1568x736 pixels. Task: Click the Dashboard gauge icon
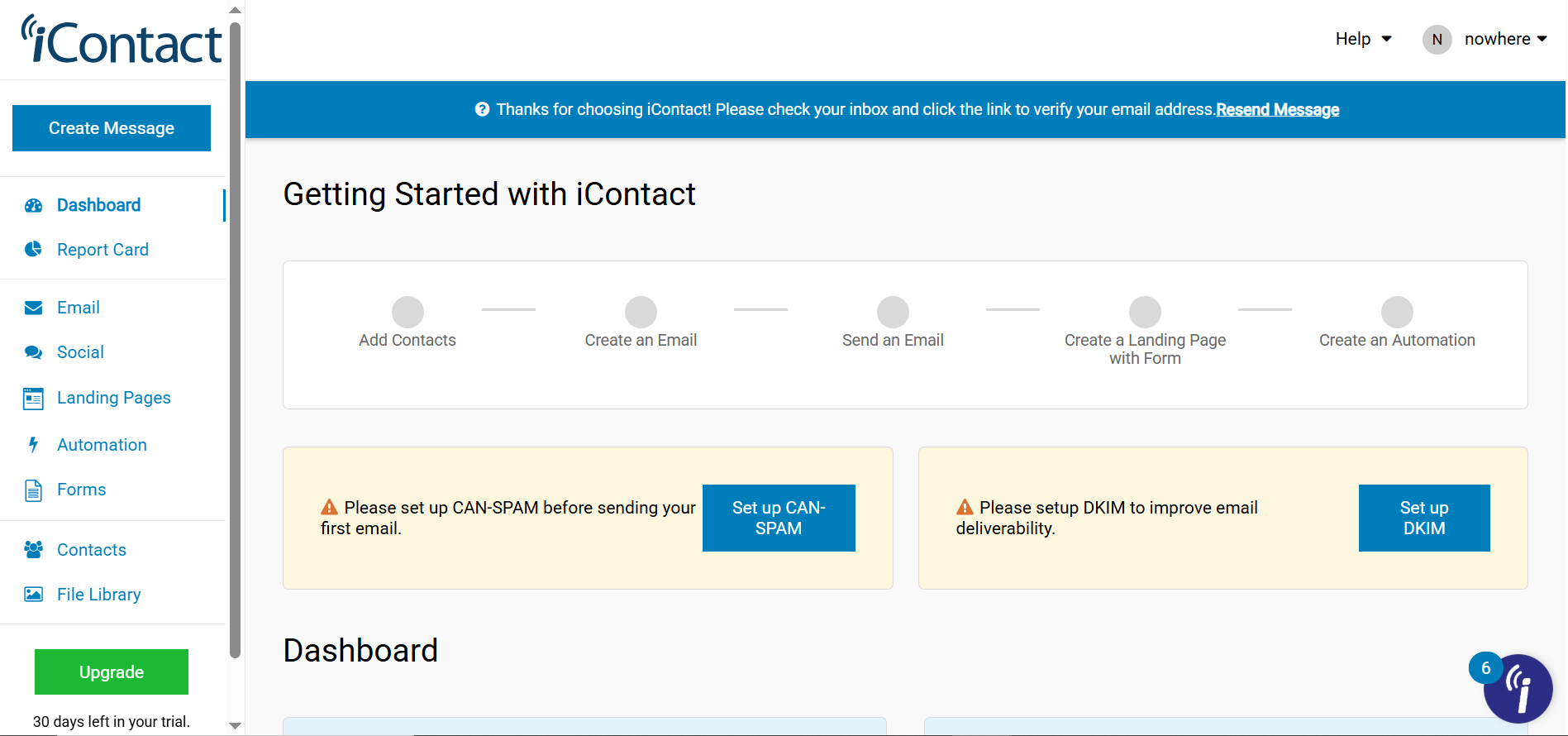33,205
